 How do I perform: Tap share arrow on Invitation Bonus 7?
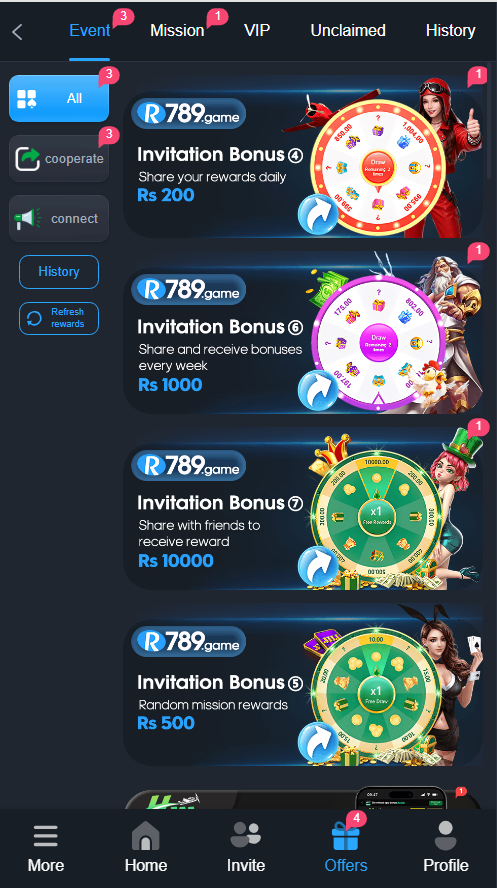pyautogui.click(x=318, y=566)
